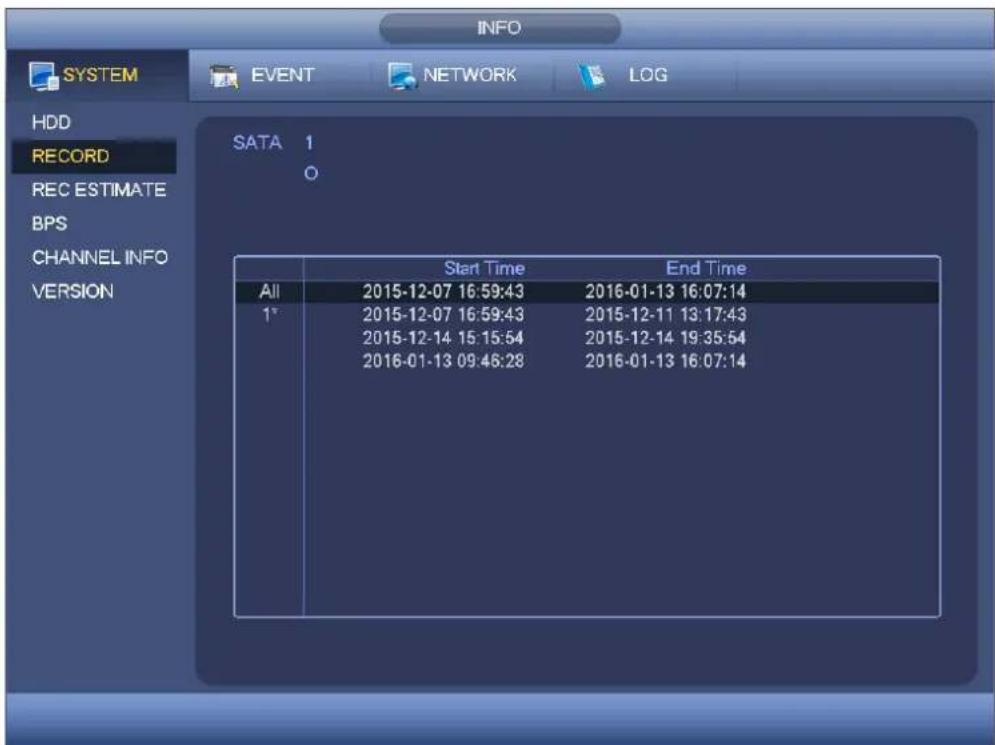Switch to the SYSTEM tab
This screenshot has height=745, width=995.
(97, 75)
